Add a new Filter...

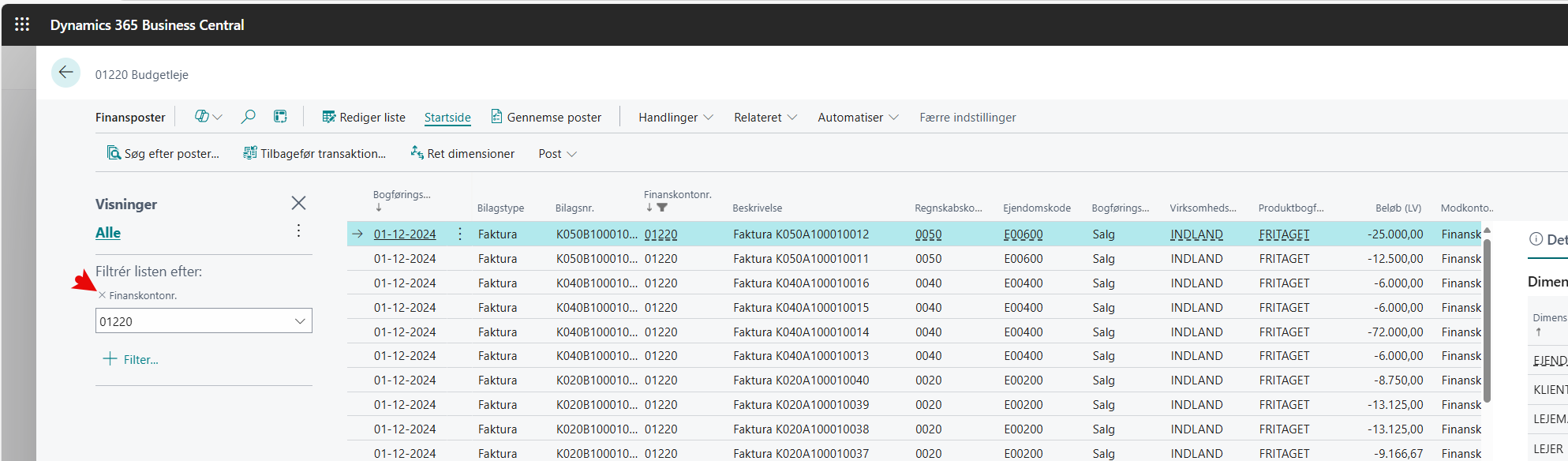[x=131, y=359]
